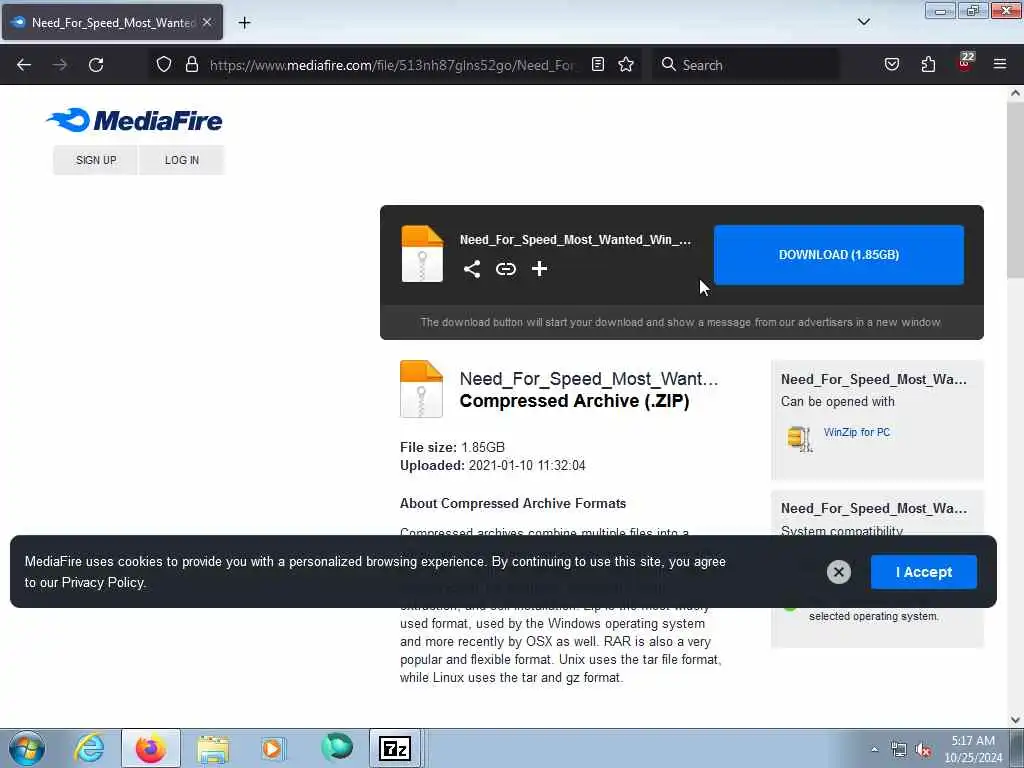Screen dimensions: 1024x768
Task: Click the ZIP icon beside Compressed Archive heading
Action: [x=421, y=389]
